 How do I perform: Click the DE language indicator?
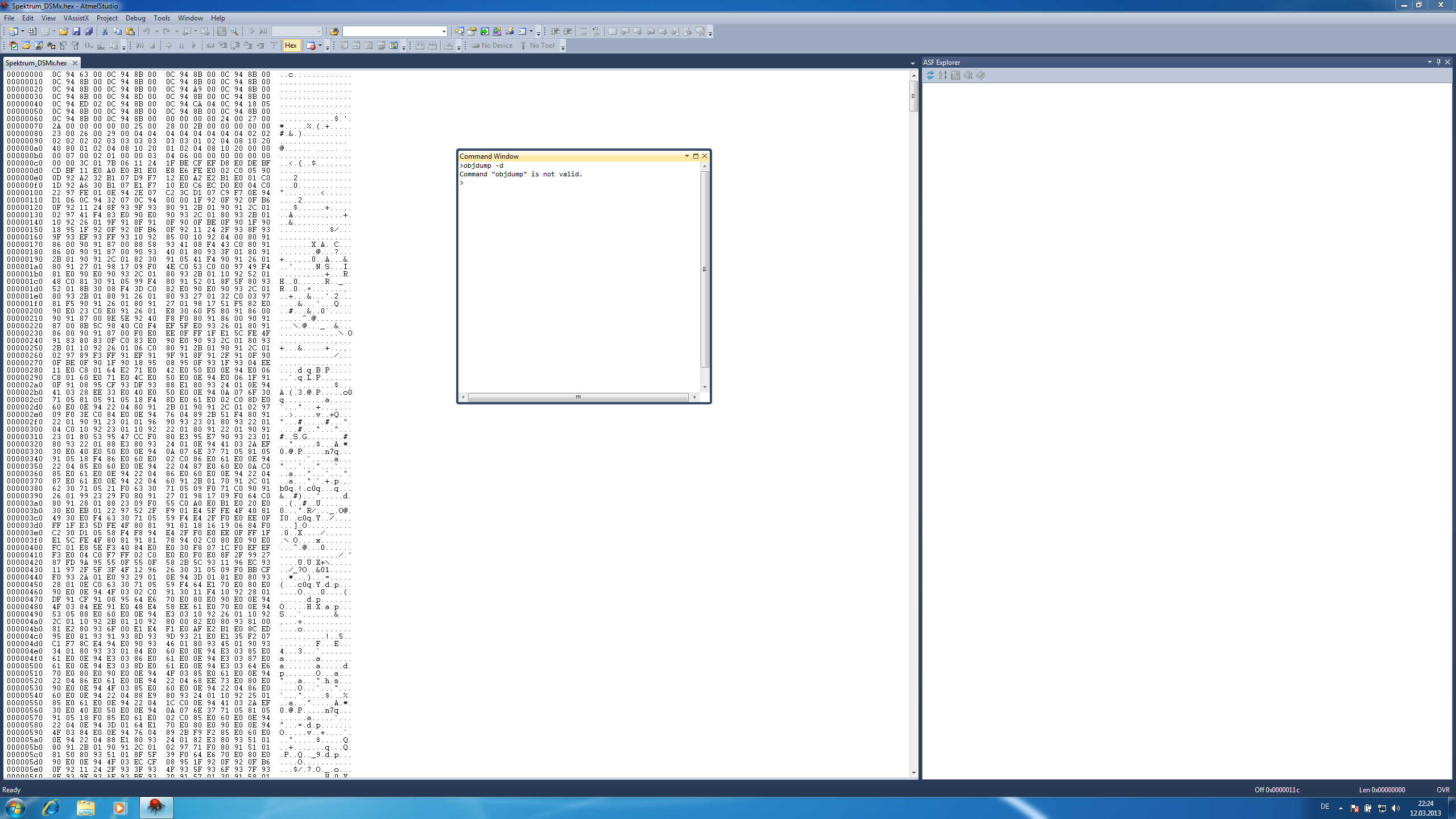(x=1325, y=807)
